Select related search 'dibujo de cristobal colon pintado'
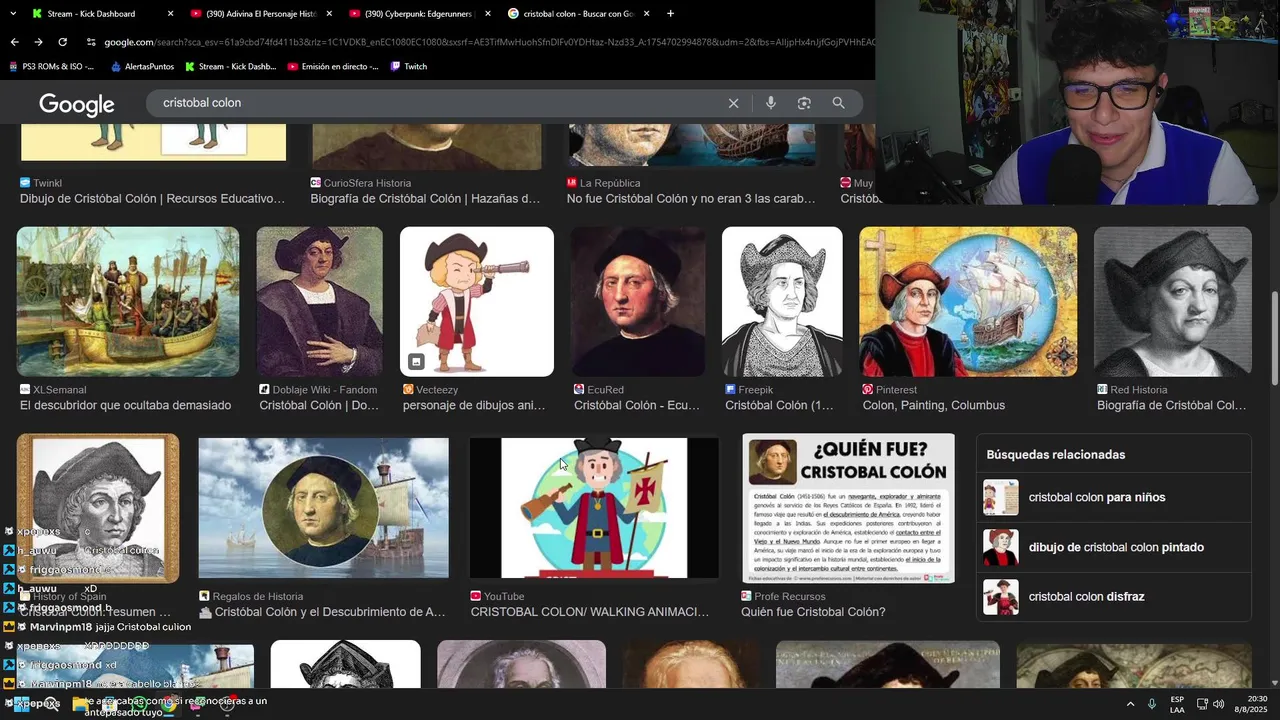The width and height of the screenshot is (1280, 720). coord(1113,547)
